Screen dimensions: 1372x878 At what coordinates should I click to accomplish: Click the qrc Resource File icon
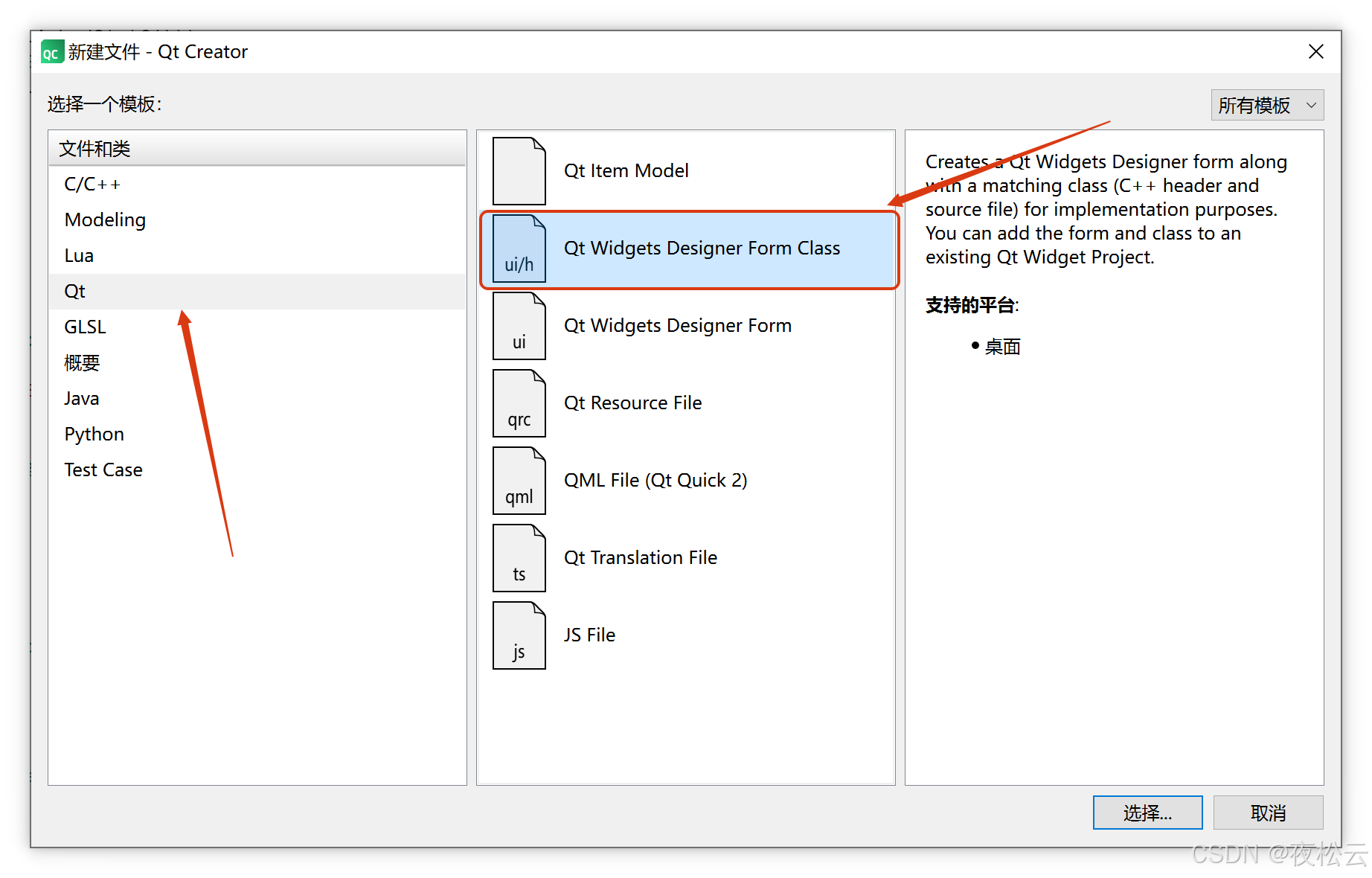(519, 403)
